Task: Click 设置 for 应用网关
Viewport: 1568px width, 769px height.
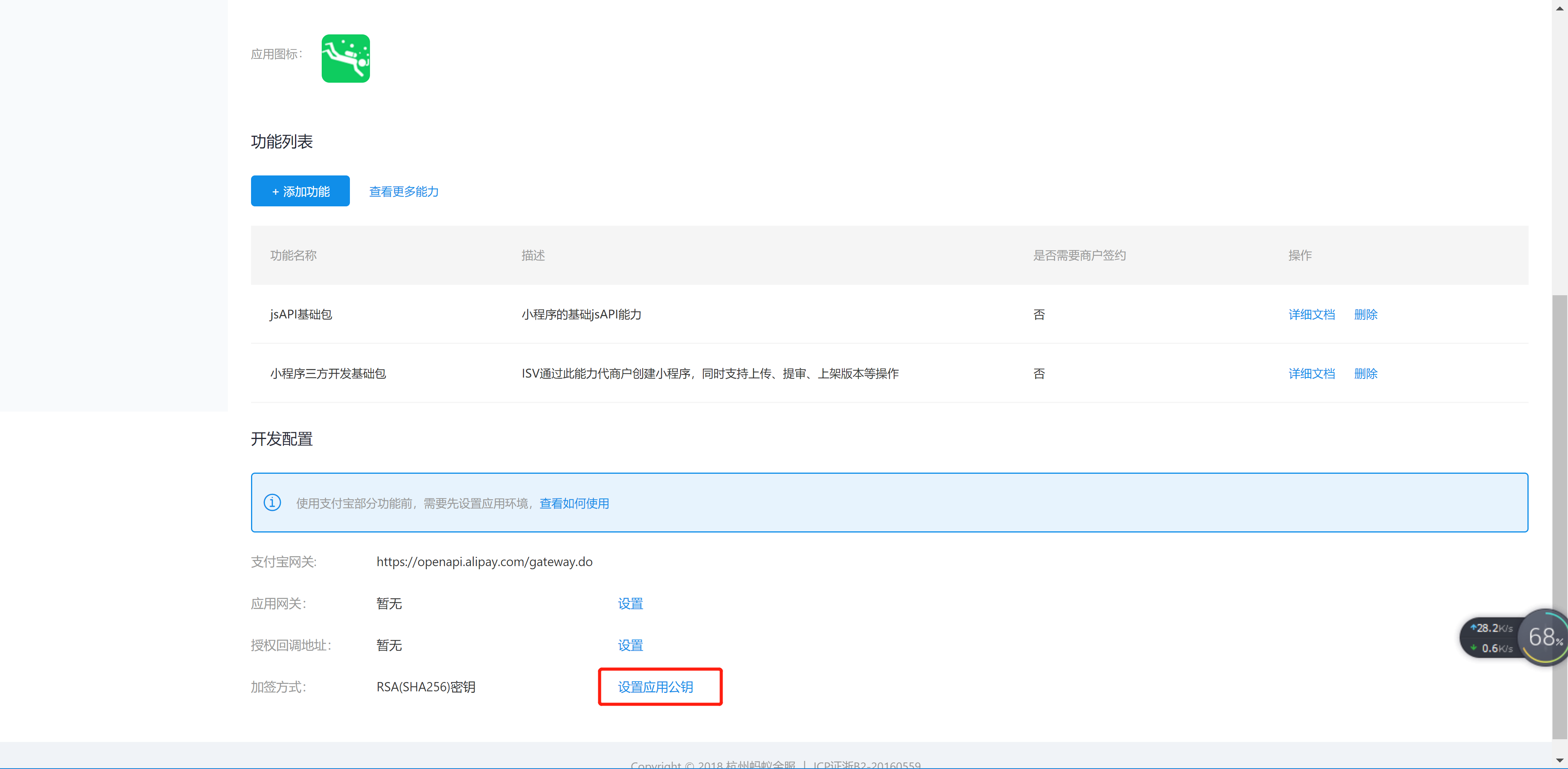Action: pyautogui.click(x=630, y=603)
